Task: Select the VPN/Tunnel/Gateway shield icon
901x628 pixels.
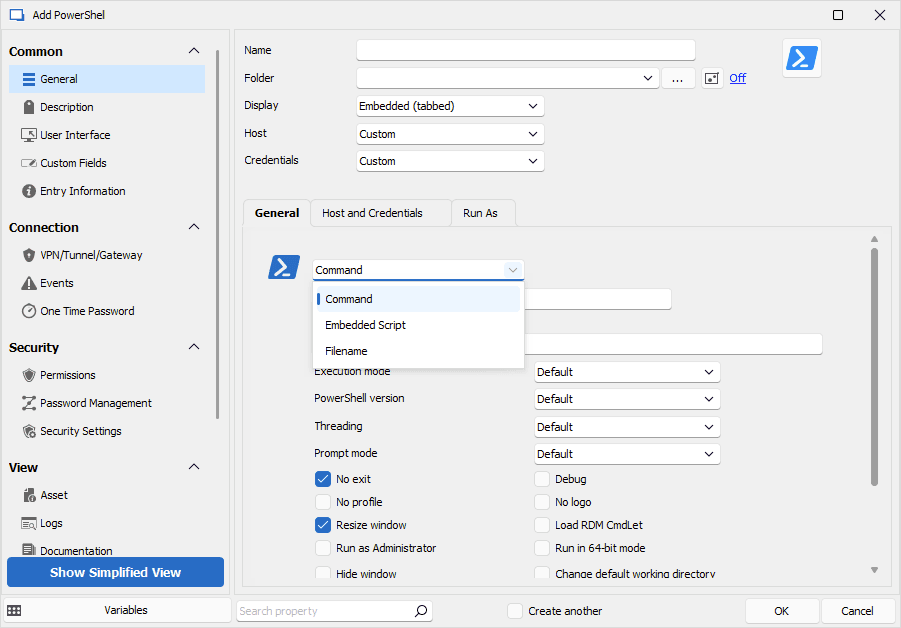Action: click(29, 255)
